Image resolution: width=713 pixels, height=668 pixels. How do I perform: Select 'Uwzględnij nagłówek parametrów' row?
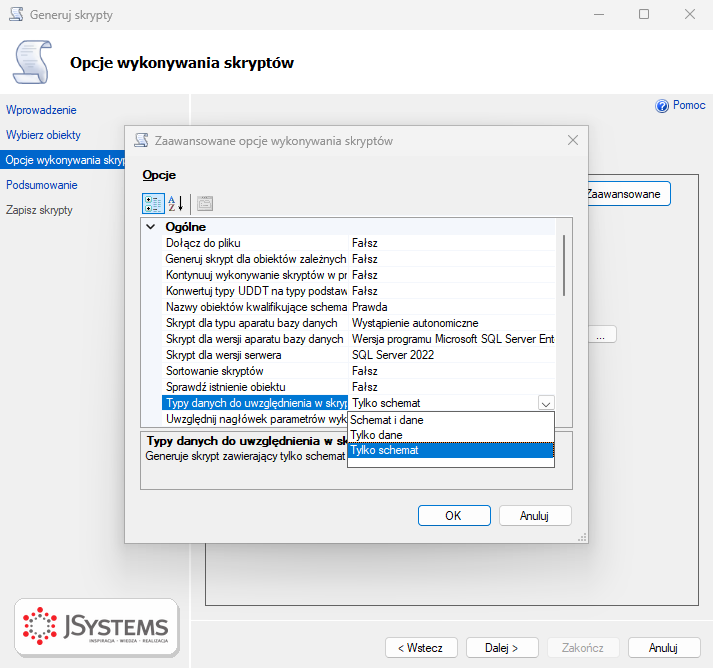coord(255,419)
